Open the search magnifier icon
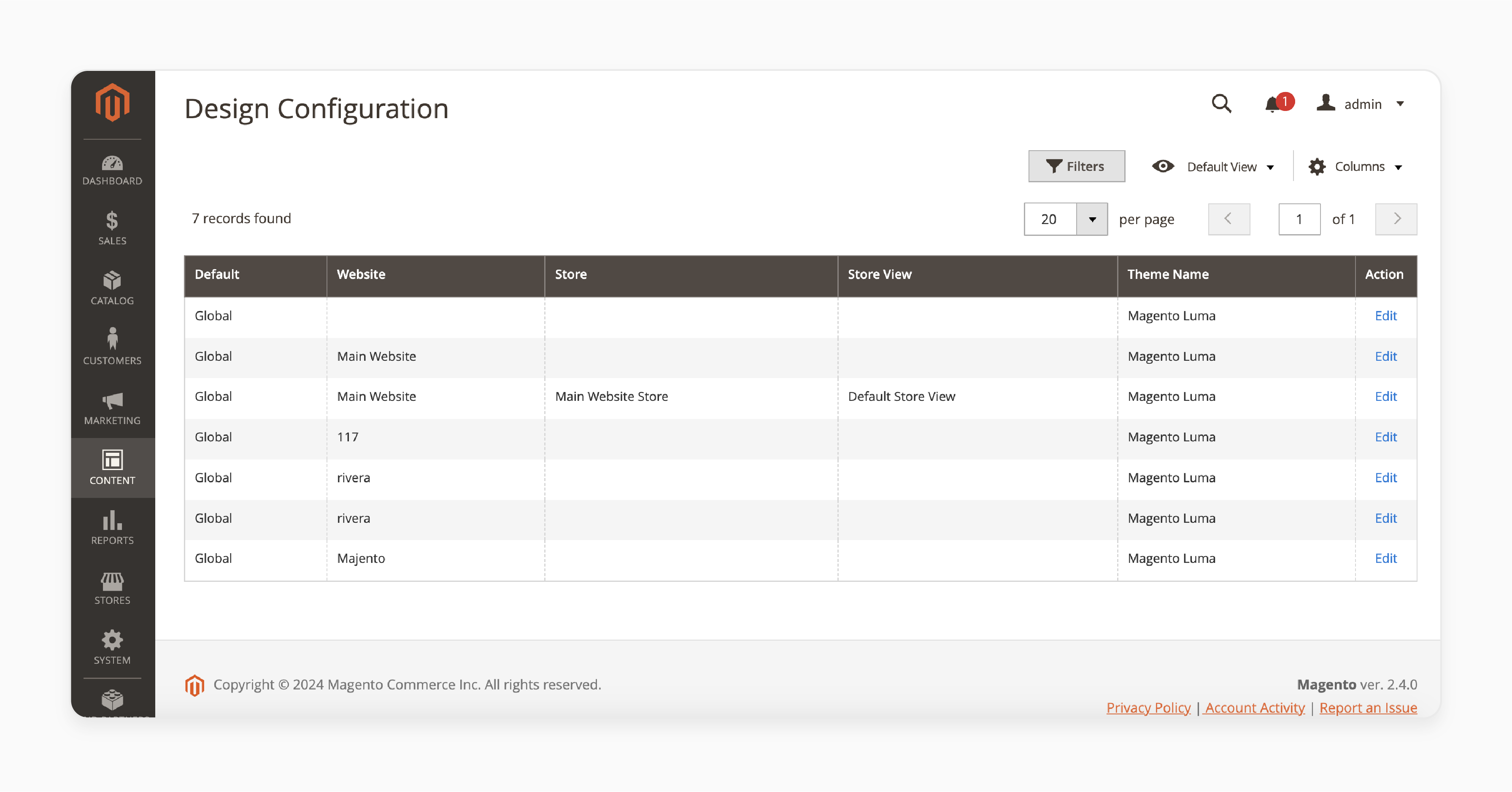This screenshot has height=792, width=1512. (1221, 104)
